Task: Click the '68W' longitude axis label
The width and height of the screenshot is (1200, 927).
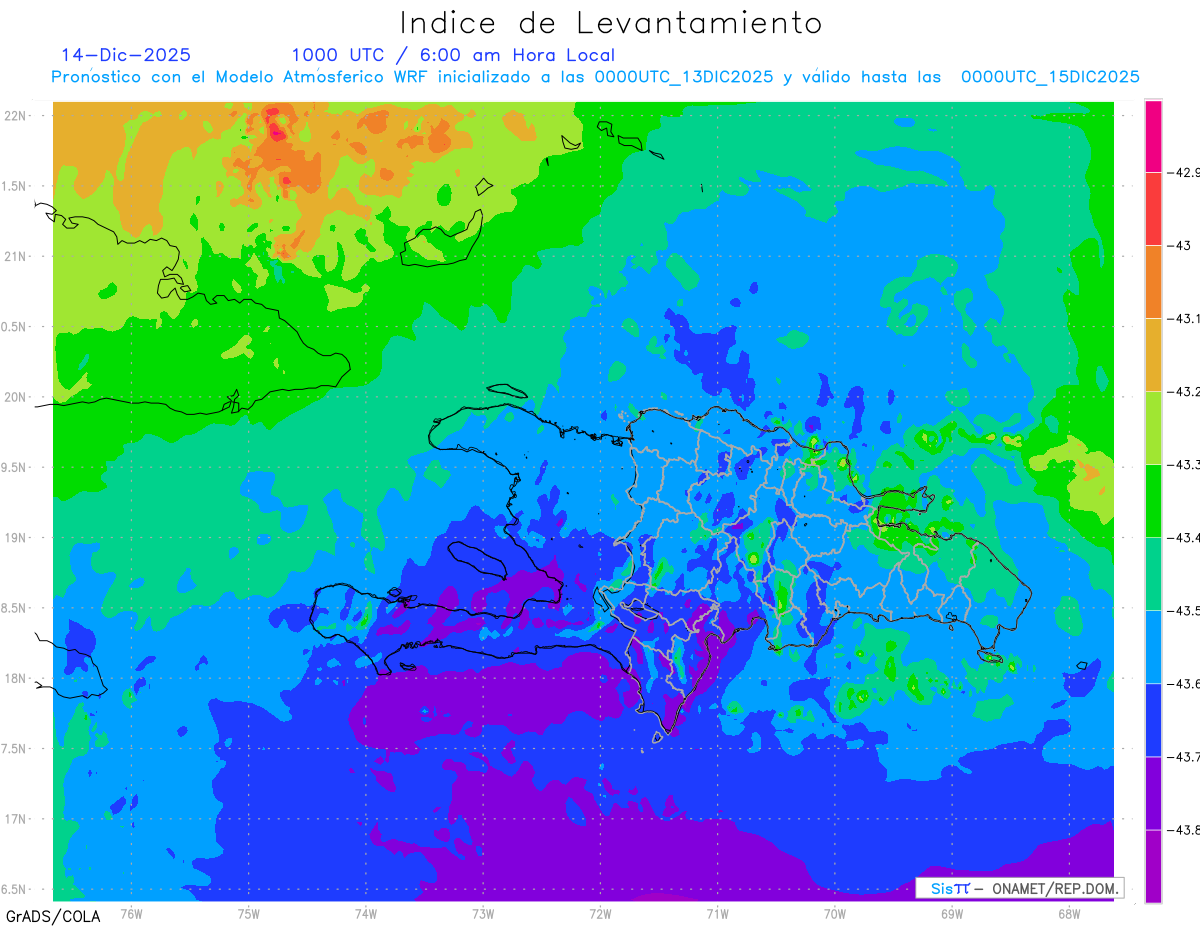Action: pos(1069,914)
